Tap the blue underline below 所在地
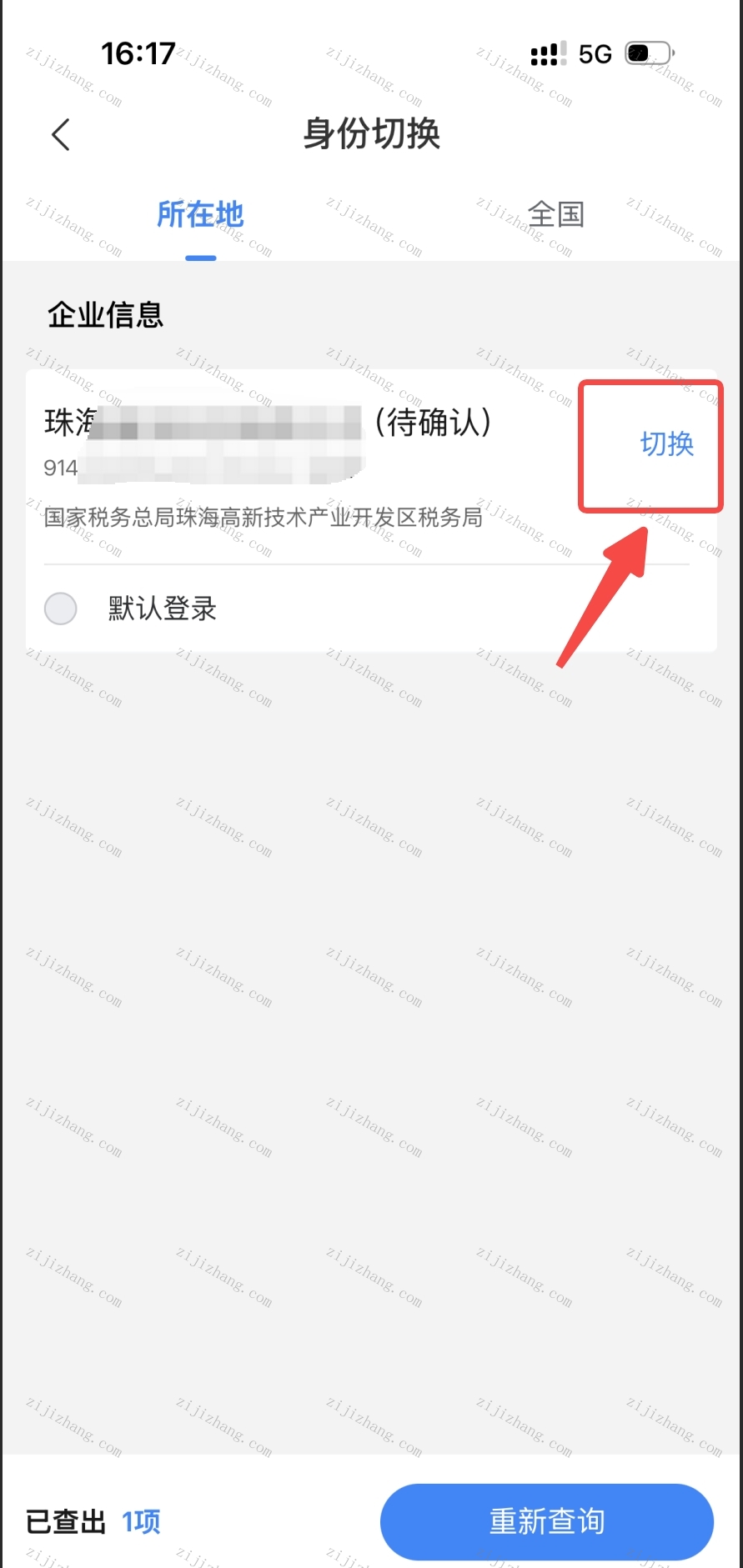Image resolution: width=743 pixels, height=1568 pixels. click(x=200, y=258)
